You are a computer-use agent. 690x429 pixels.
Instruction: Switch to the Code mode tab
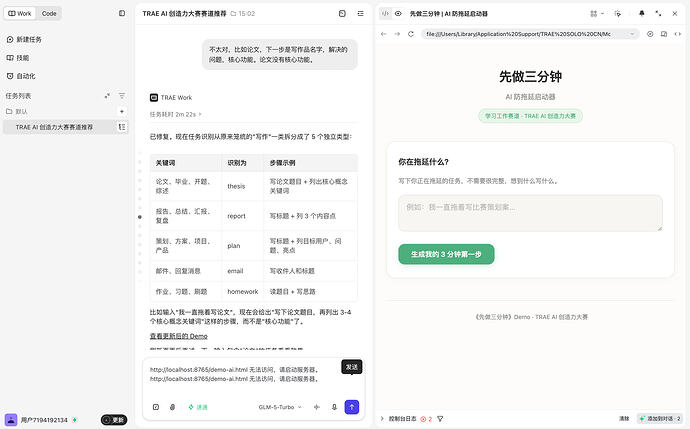click(x=49, y=14)
